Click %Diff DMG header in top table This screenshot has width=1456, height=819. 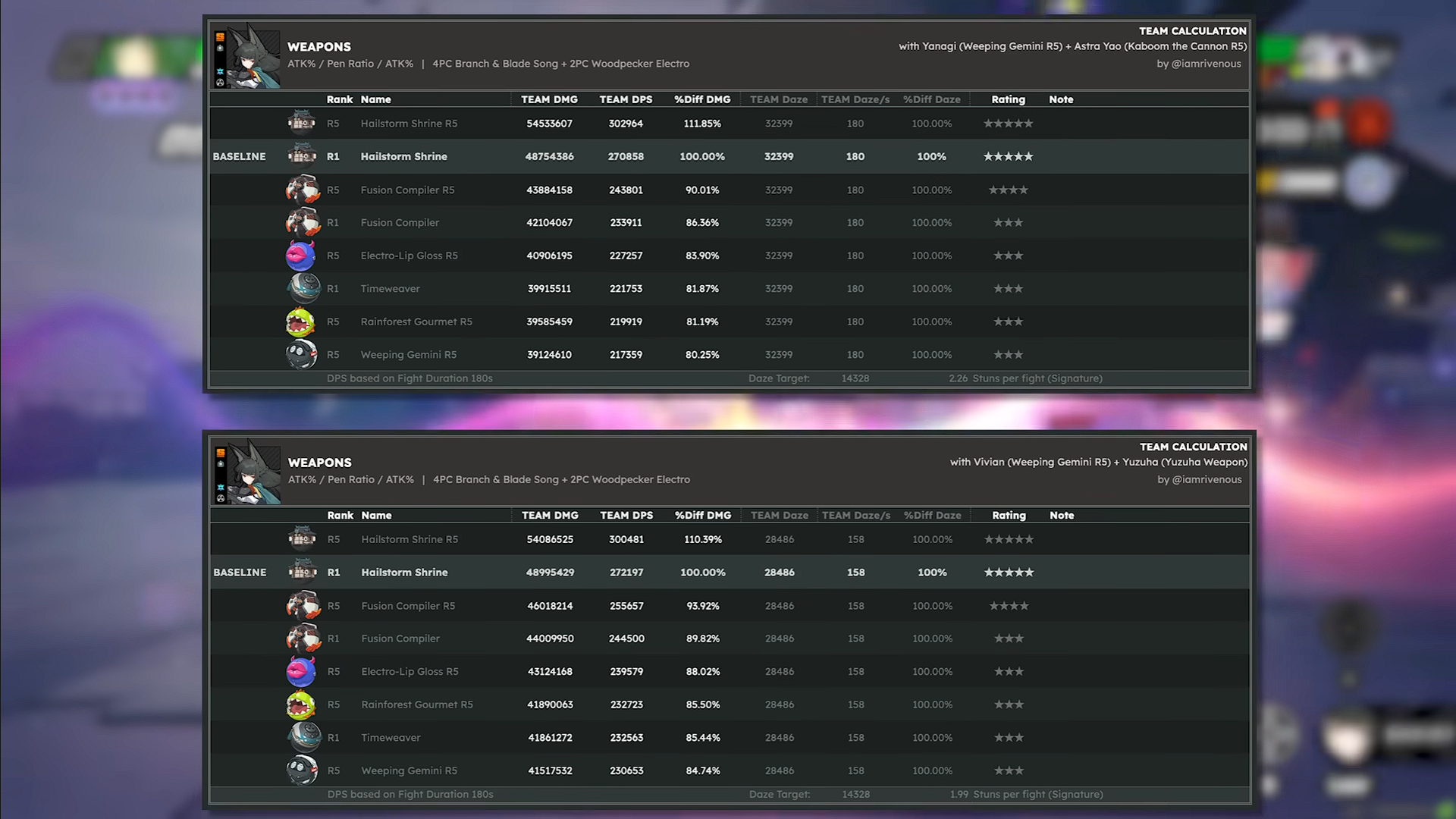point(702,99)
